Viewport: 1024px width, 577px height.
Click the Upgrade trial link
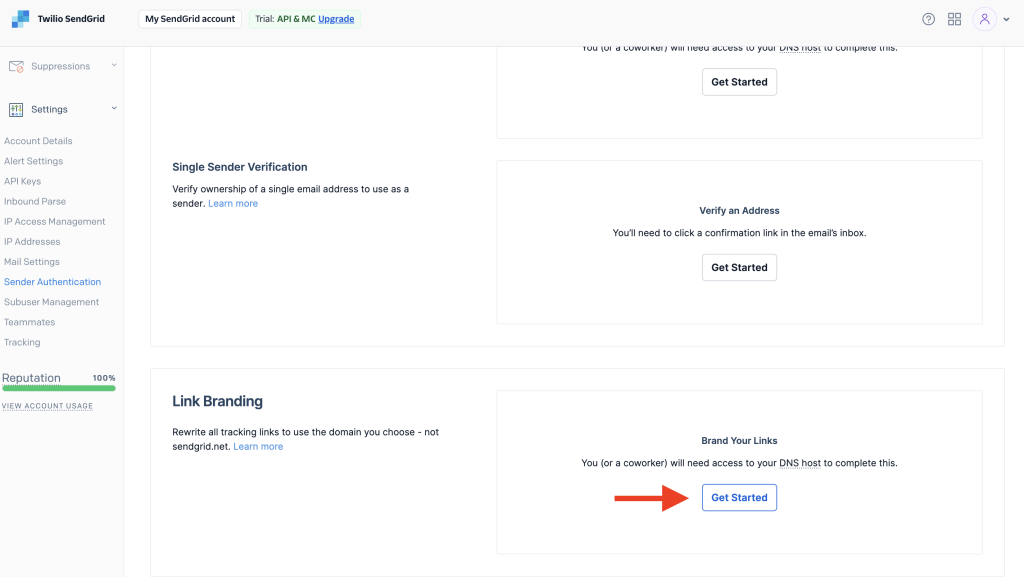click(336, 19)
